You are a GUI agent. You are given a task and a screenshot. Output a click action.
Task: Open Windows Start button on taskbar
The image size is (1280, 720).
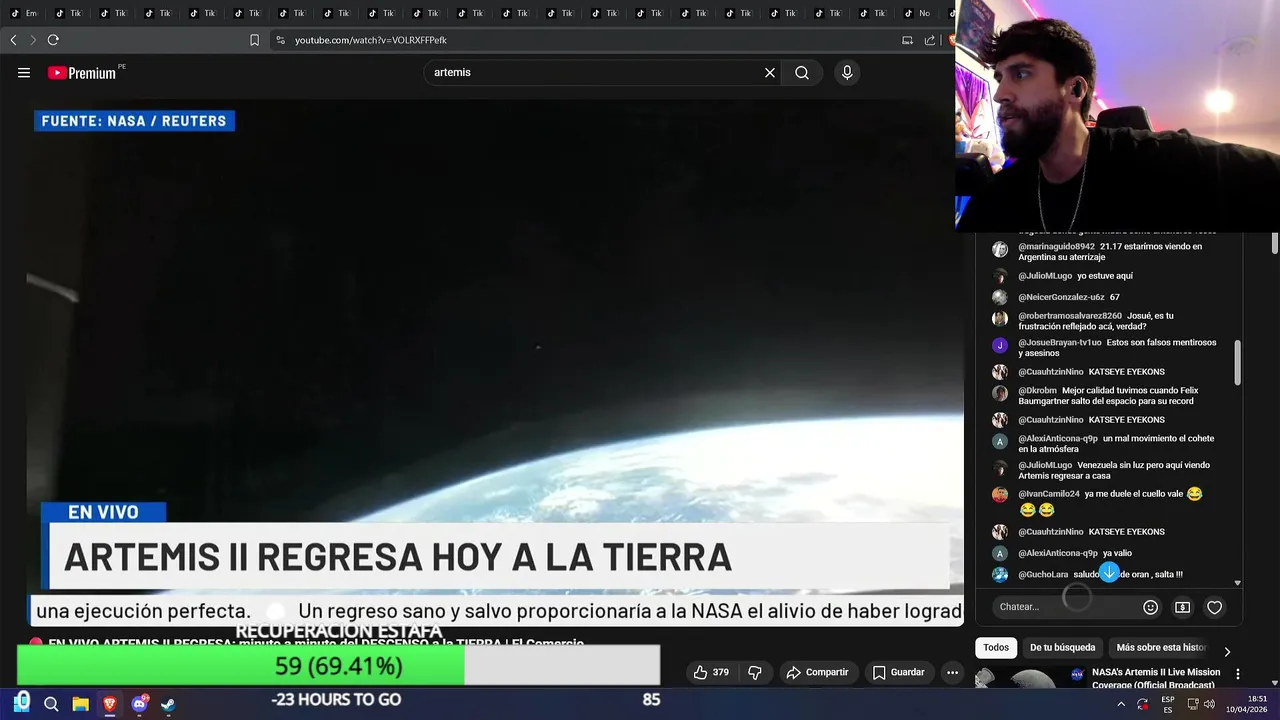[22, 704]
